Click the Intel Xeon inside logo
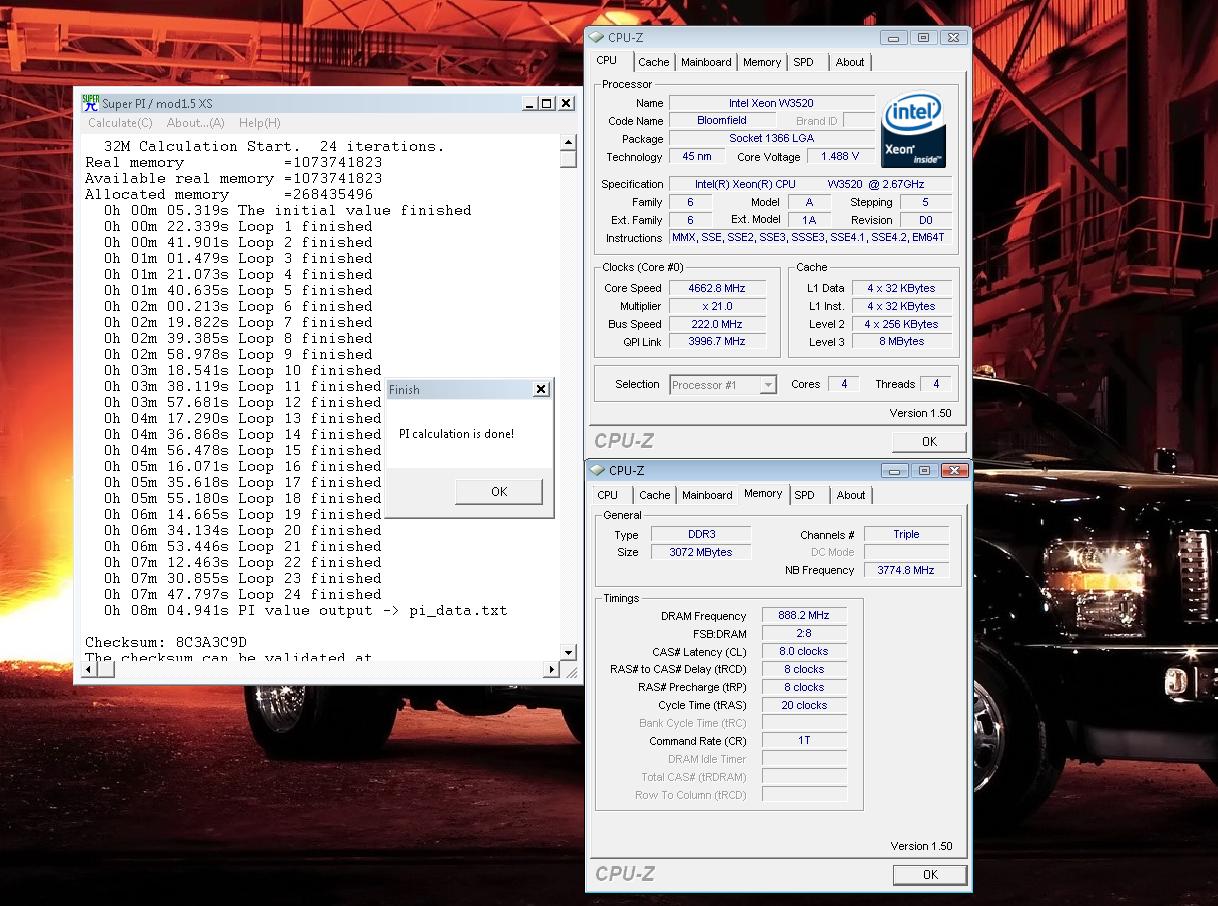 point(913,131)
